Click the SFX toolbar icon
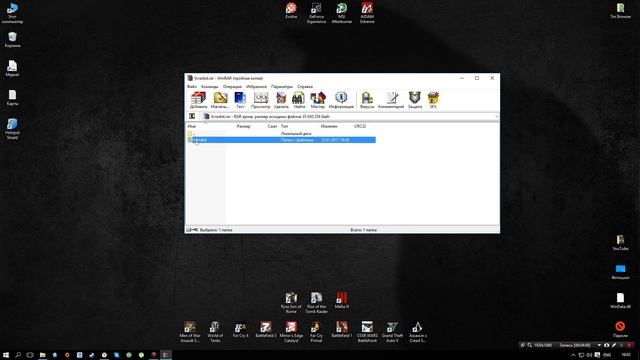 point(433,100)
